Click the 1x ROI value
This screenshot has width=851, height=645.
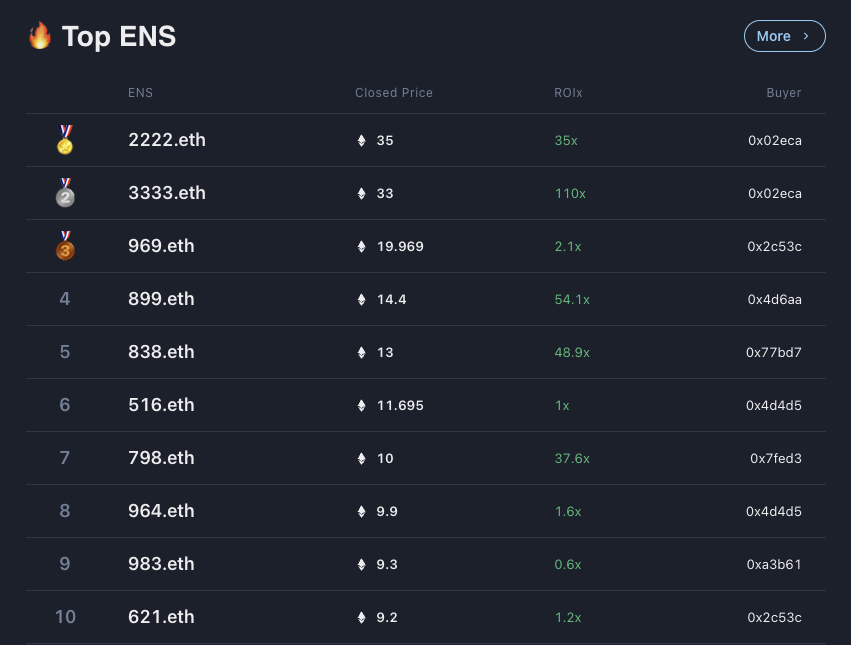pos(562,406)
